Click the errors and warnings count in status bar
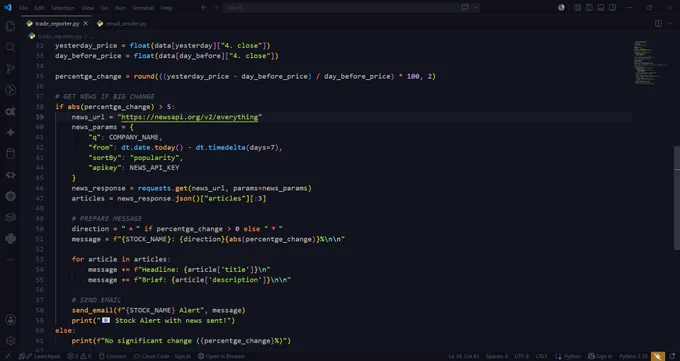The width and height of the screenshot is (680, 361). (79, 356)
